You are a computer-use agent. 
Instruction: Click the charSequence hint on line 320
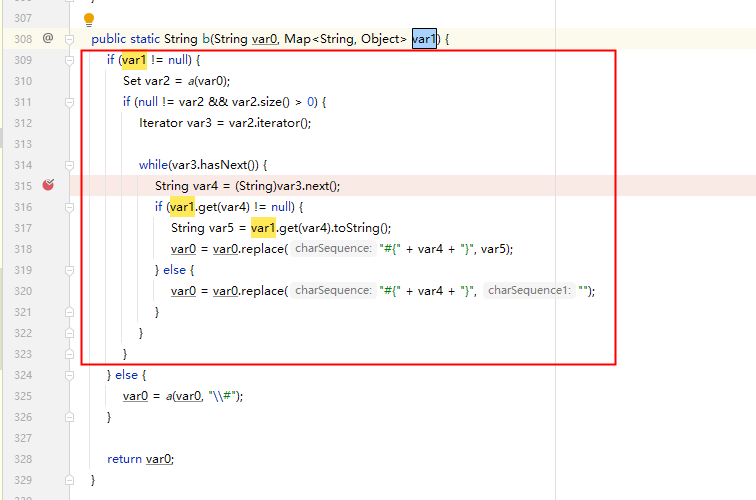coord(333,290)
